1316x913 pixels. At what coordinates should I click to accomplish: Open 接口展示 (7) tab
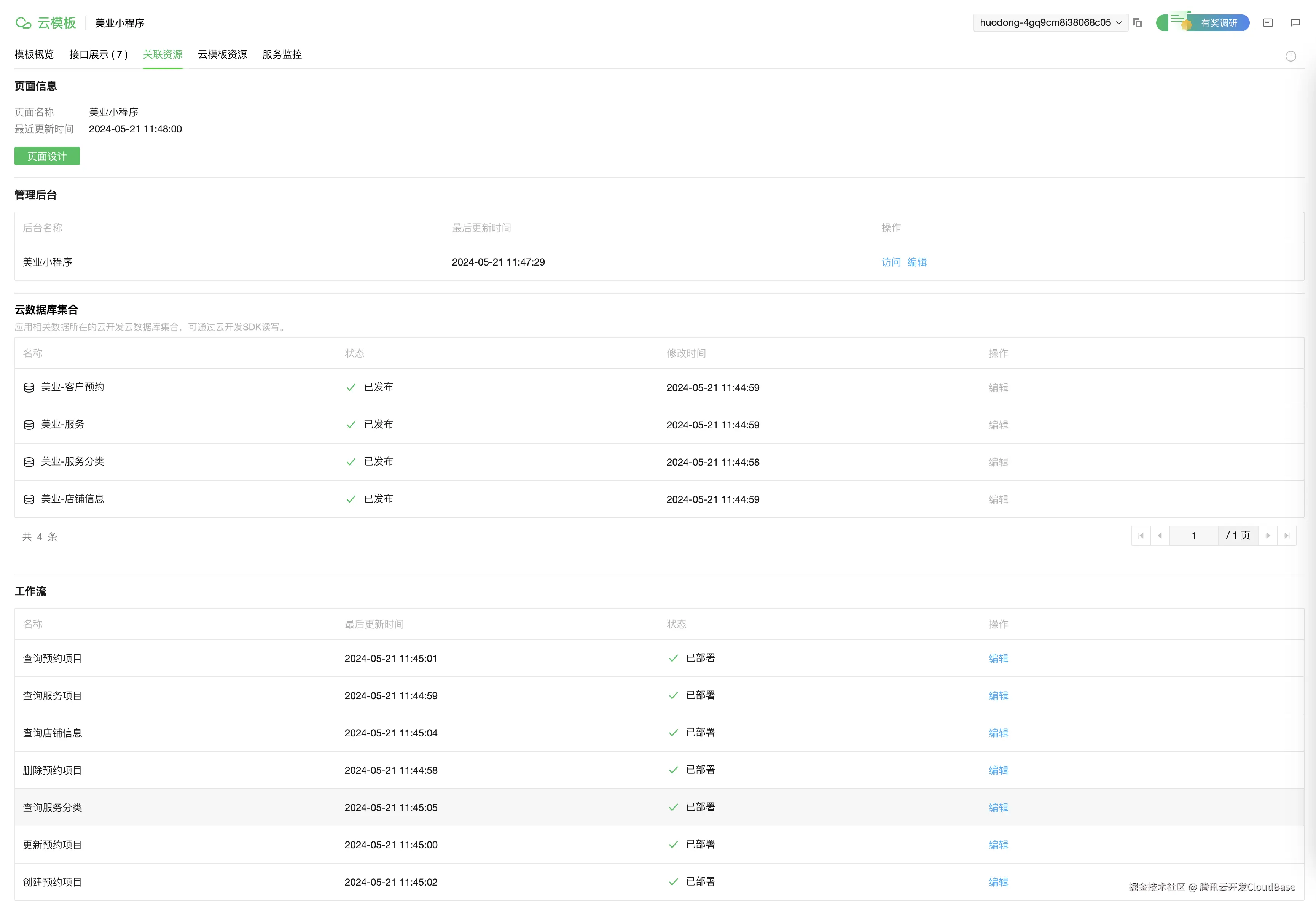point(99,54)
